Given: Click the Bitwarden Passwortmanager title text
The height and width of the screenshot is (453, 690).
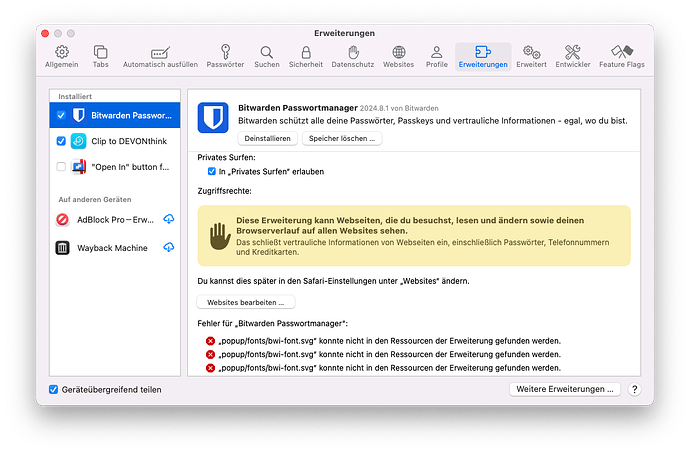Looking at the screenshot, I should pyautogui.click(x=297, y=108).
